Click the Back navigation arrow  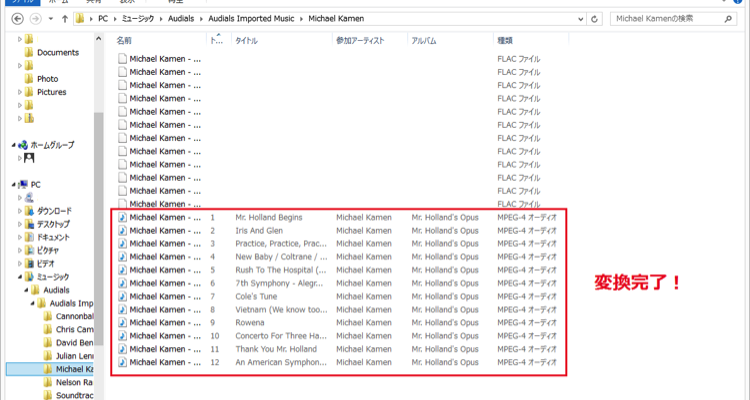(15, 18)
